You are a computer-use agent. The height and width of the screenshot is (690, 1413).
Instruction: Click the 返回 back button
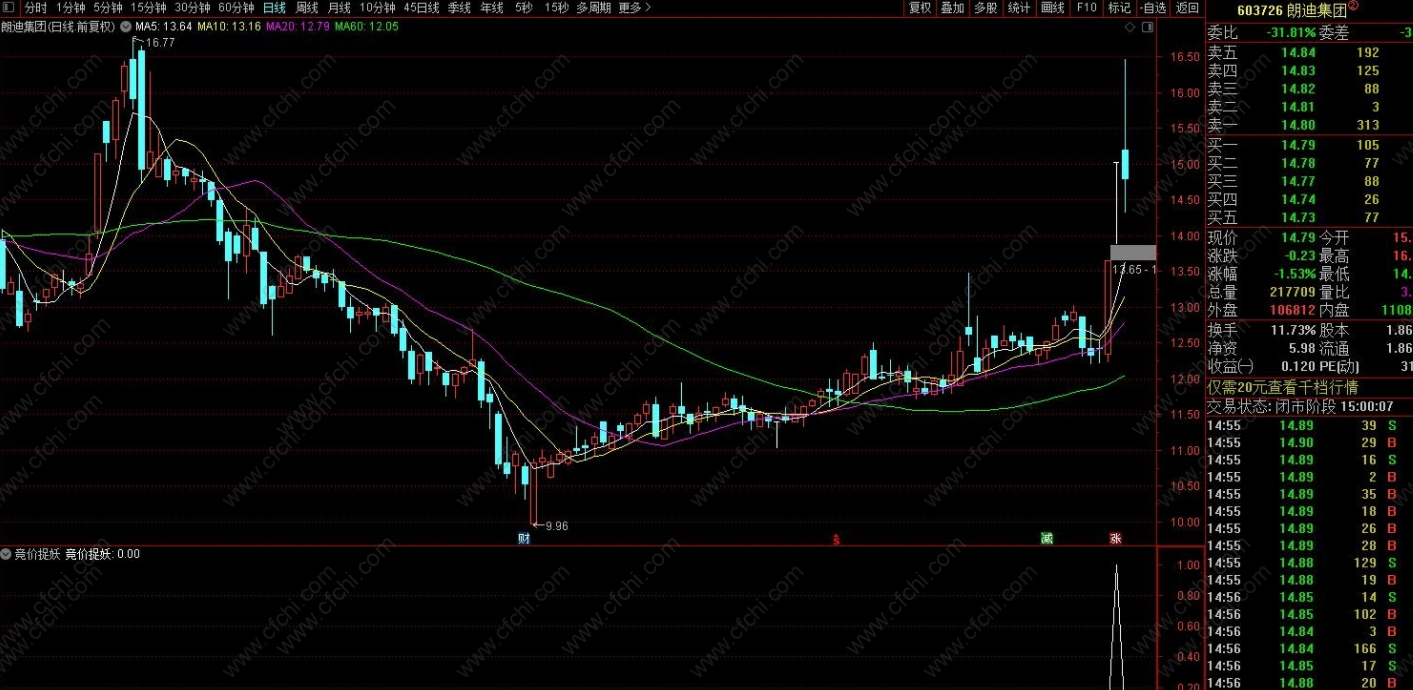point(1187,8)
